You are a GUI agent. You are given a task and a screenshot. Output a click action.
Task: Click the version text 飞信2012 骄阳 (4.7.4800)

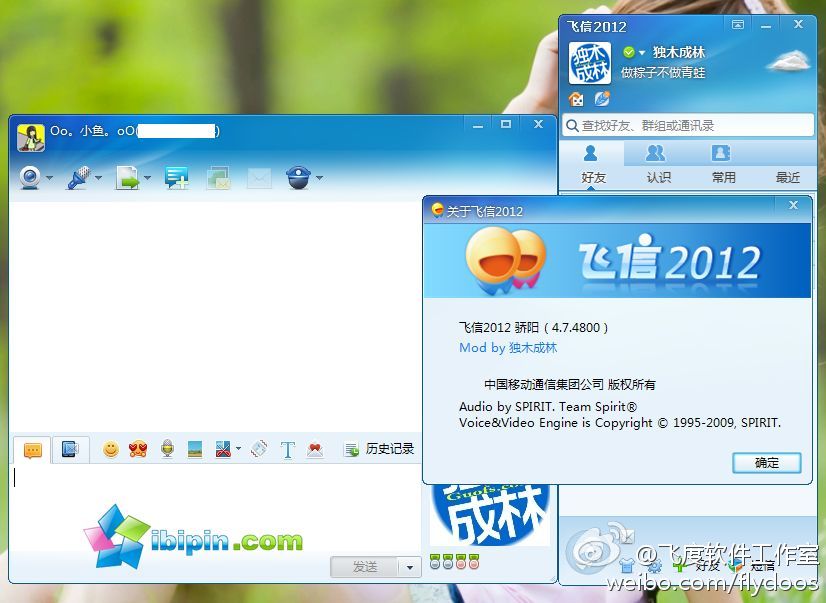(x=534, y=328)
